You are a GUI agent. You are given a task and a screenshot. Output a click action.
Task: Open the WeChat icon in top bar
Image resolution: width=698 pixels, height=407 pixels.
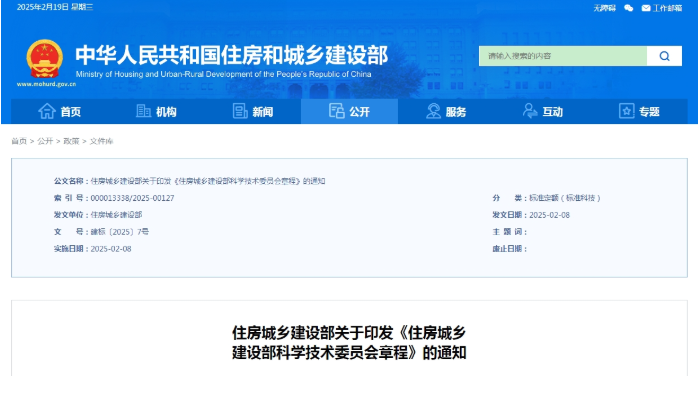point(628,8)
